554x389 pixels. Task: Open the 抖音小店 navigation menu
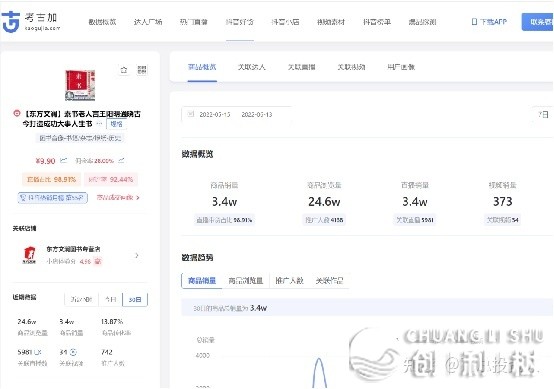(x=285, y=22)
